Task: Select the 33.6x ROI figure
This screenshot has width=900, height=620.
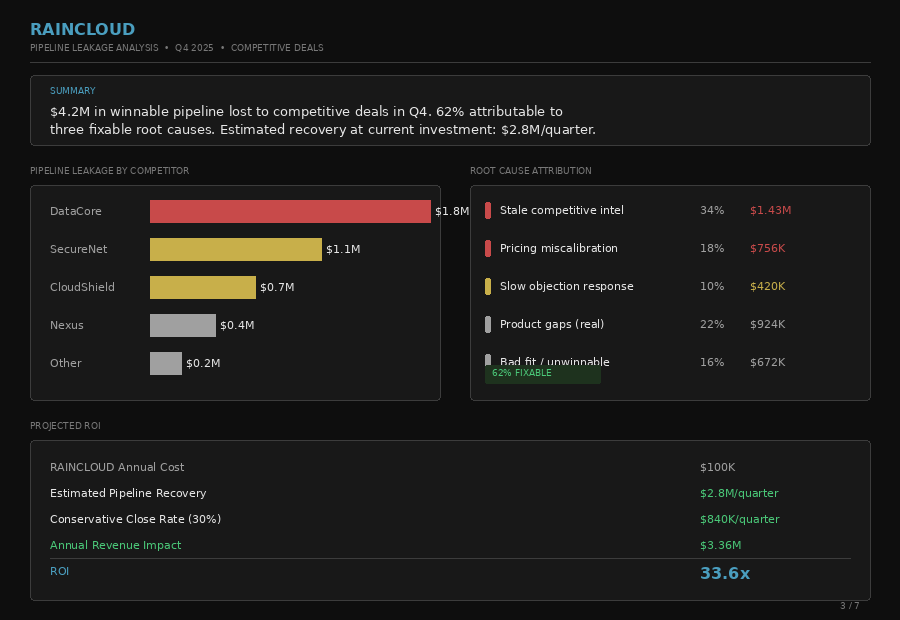Action: click(x=724, y=573)
